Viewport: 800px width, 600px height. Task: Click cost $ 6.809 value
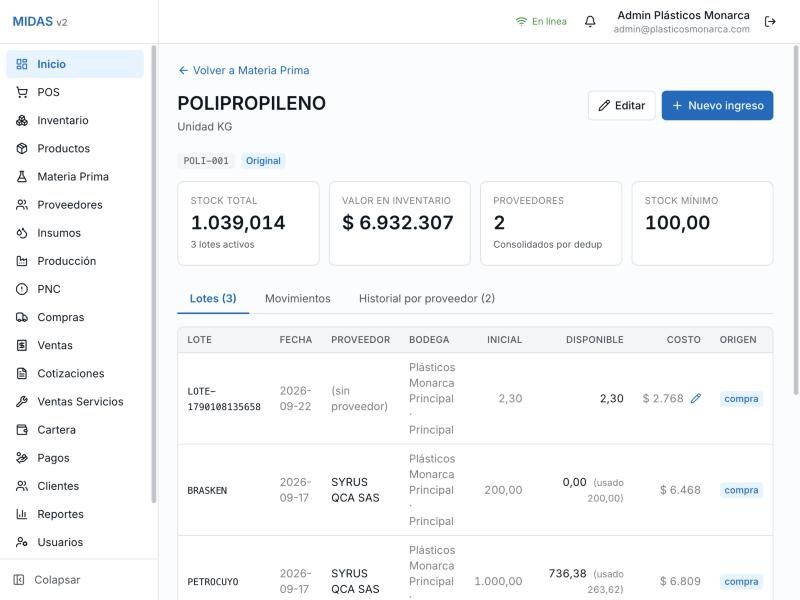click(x=680, y=581)
